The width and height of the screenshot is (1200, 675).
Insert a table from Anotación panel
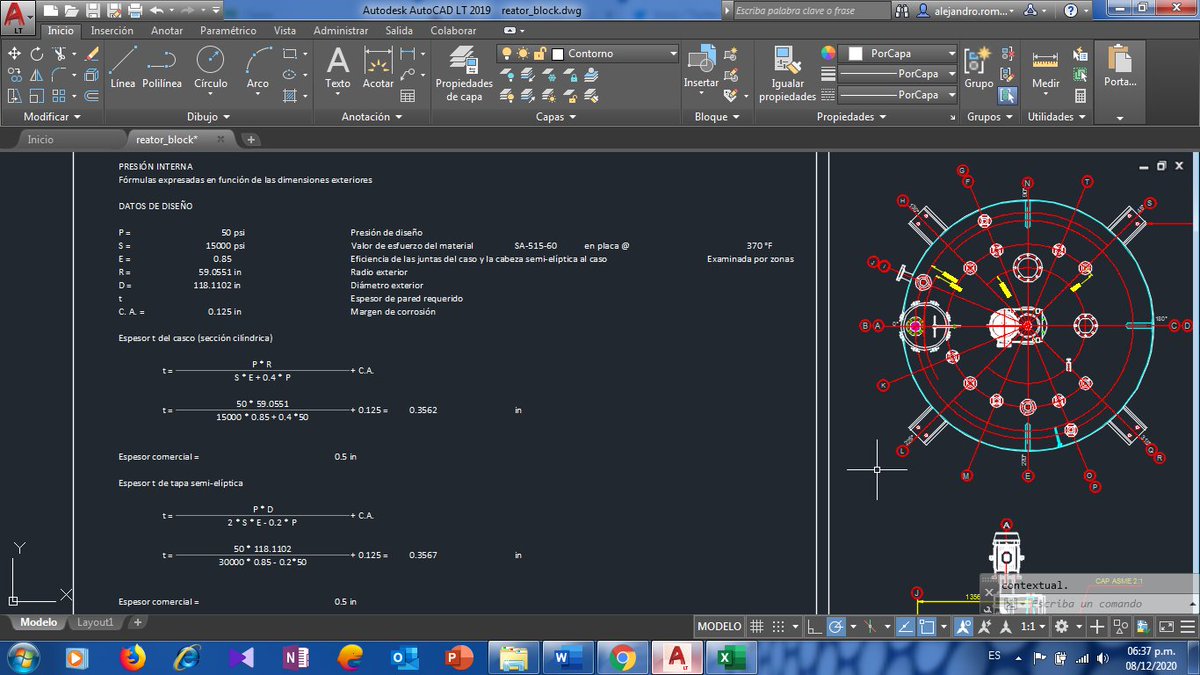coord(408,96)
